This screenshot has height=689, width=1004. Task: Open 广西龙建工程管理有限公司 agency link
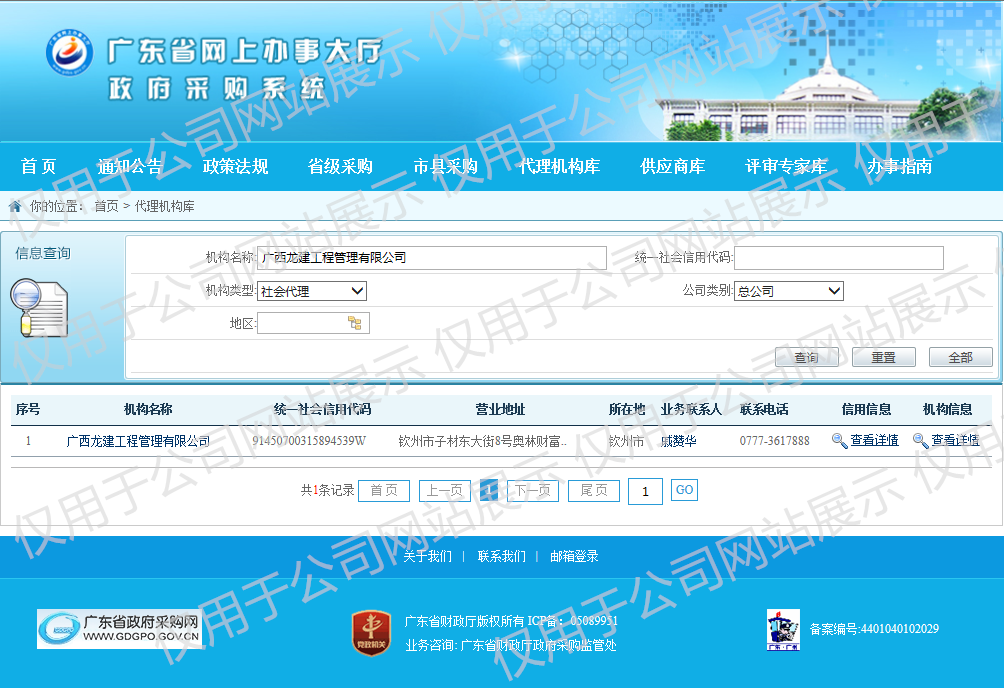click(x=138, y=441)
